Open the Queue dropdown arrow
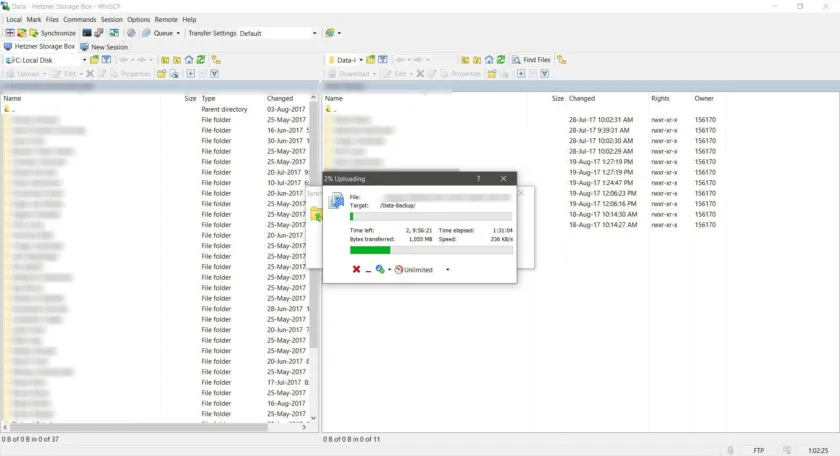 click(178, 33)
